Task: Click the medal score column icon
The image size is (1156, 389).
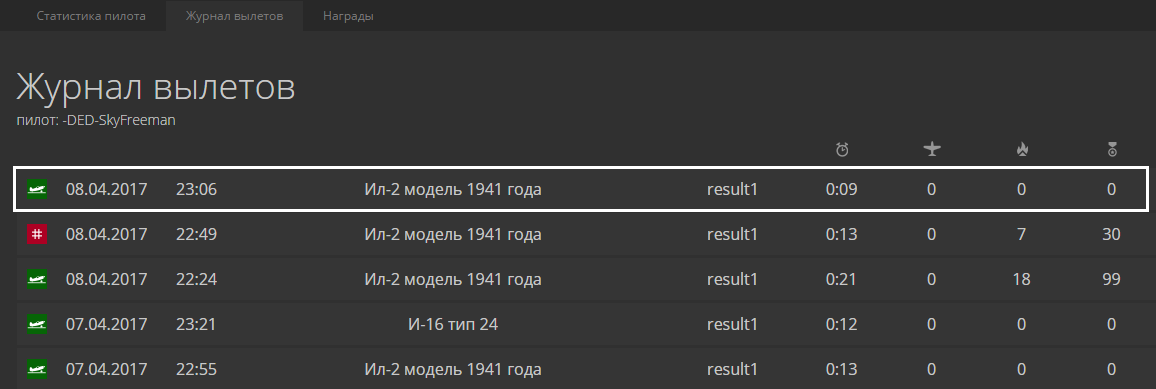Action: click(x=1112, y=150)
